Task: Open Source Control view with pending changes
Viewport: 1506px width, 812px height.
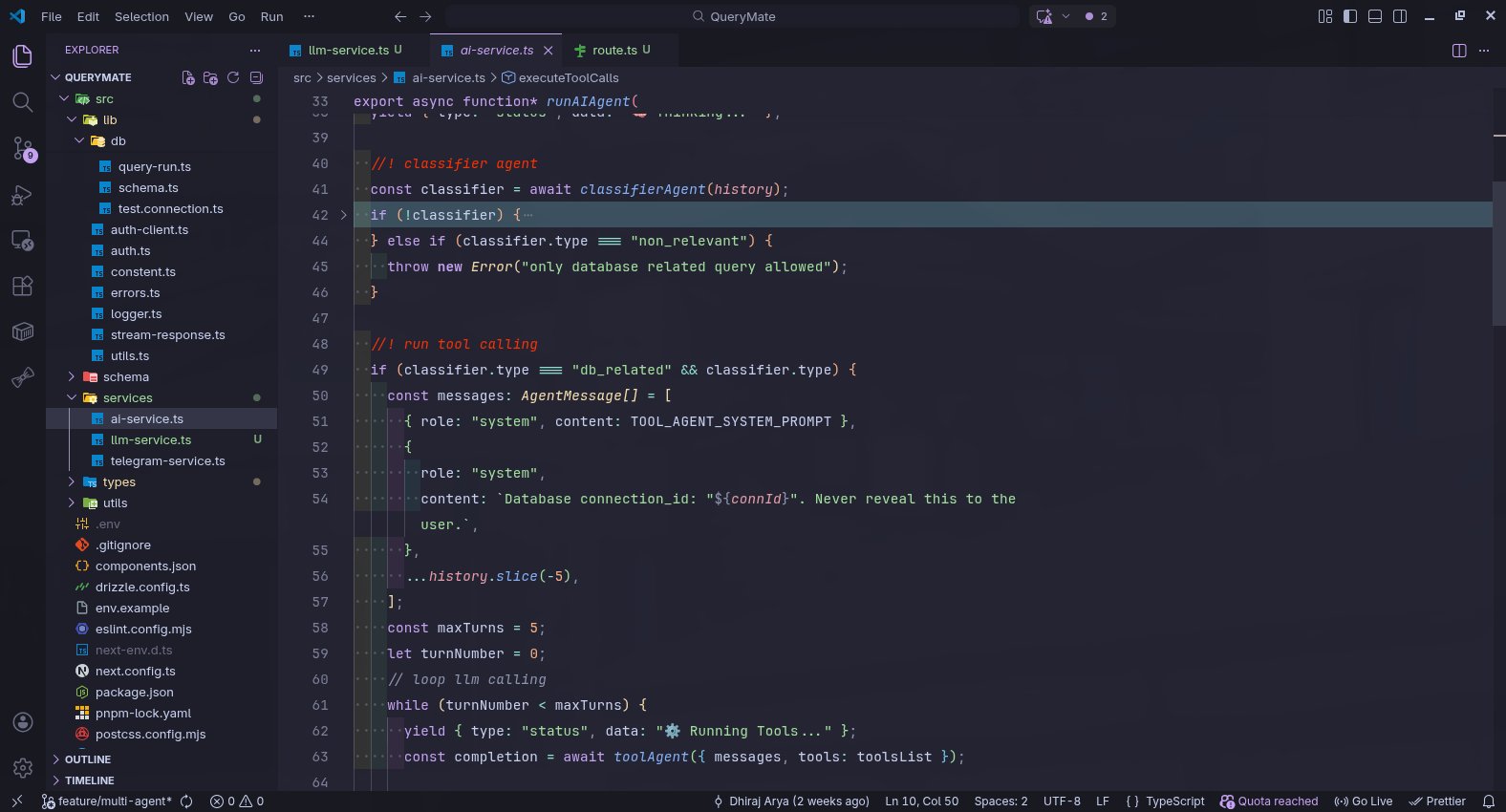Action: pyautogui.click(x=22, y=148)
